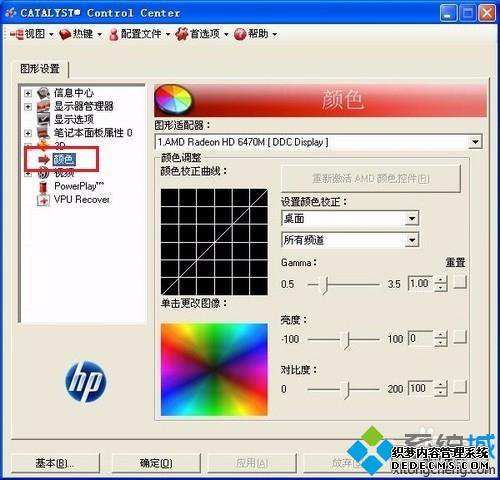Decrease brightness with the down spinner
The image size is (500, 480).
click(x=441, y=343)
